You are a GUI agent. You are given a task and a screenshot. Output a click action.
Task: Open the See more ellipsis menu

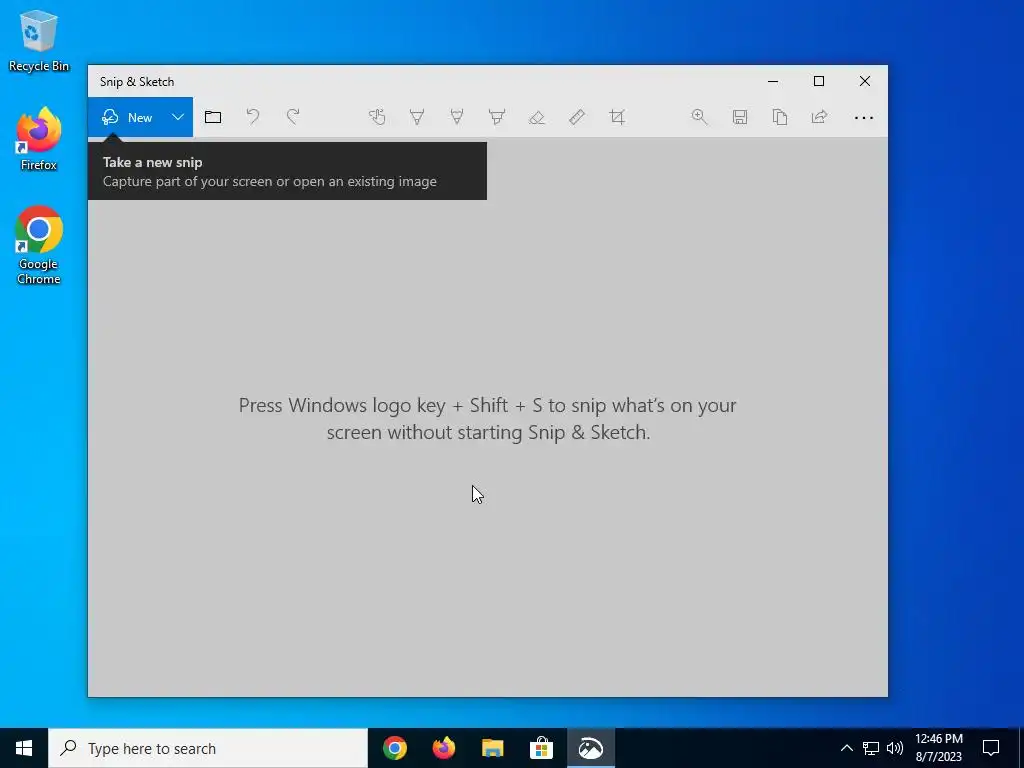[864, 118]
